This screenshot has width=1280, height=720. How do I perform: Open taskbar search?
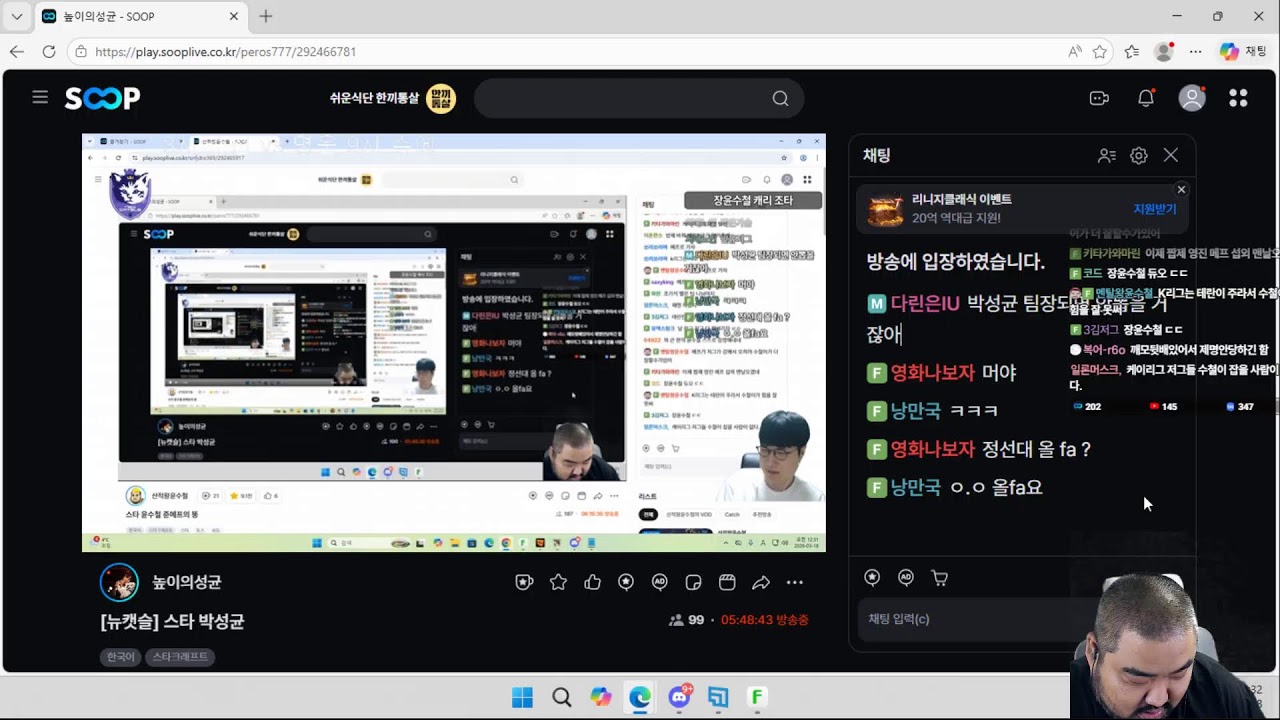pos(562,697)
